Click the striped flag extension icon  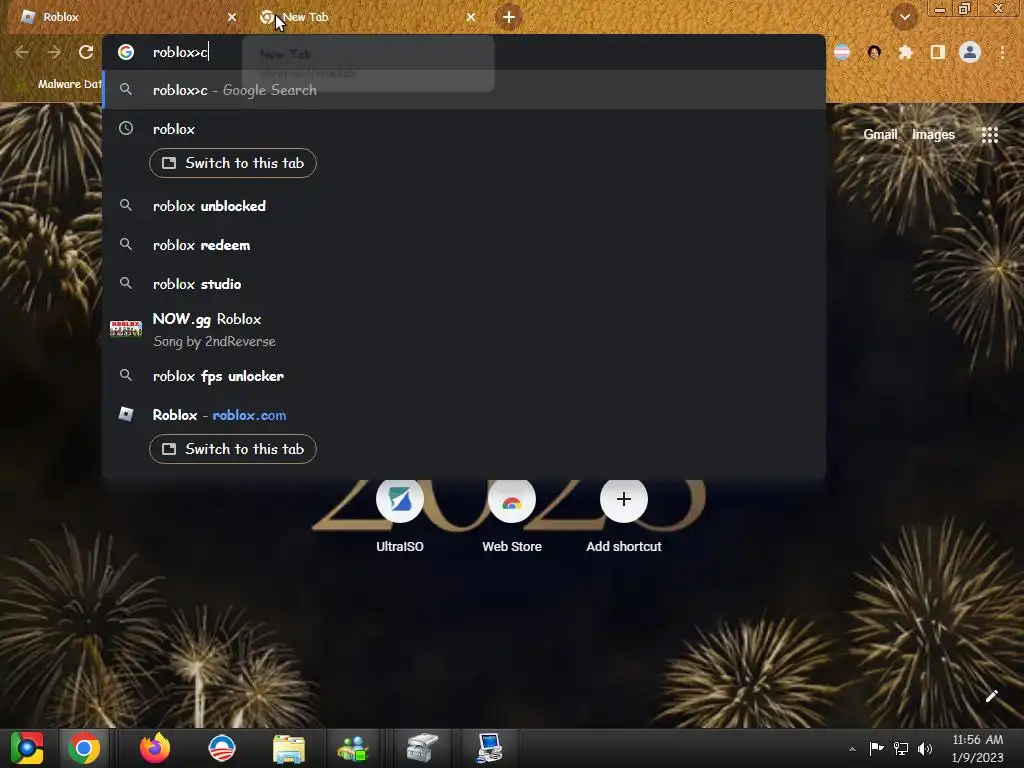click(x=842, y=52)
